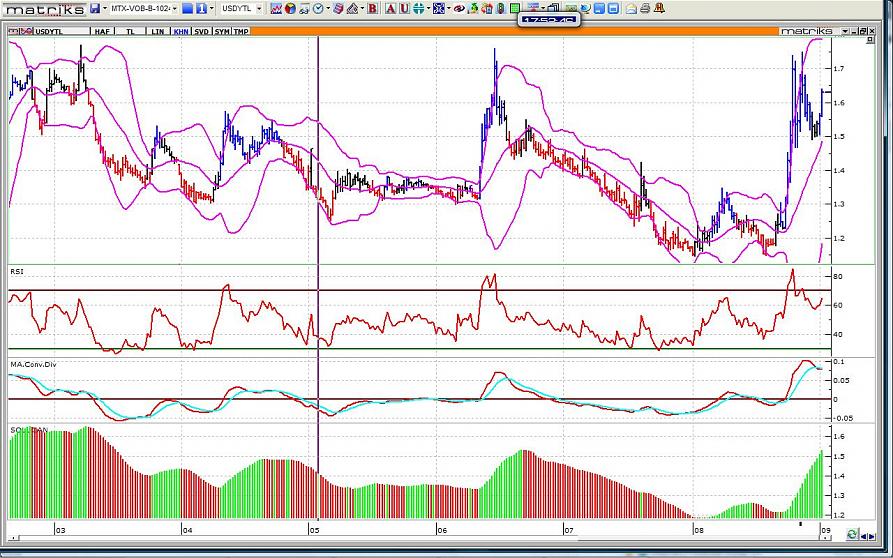
Task: Click the green grid toolbar icon
Action: click(515, 8)
